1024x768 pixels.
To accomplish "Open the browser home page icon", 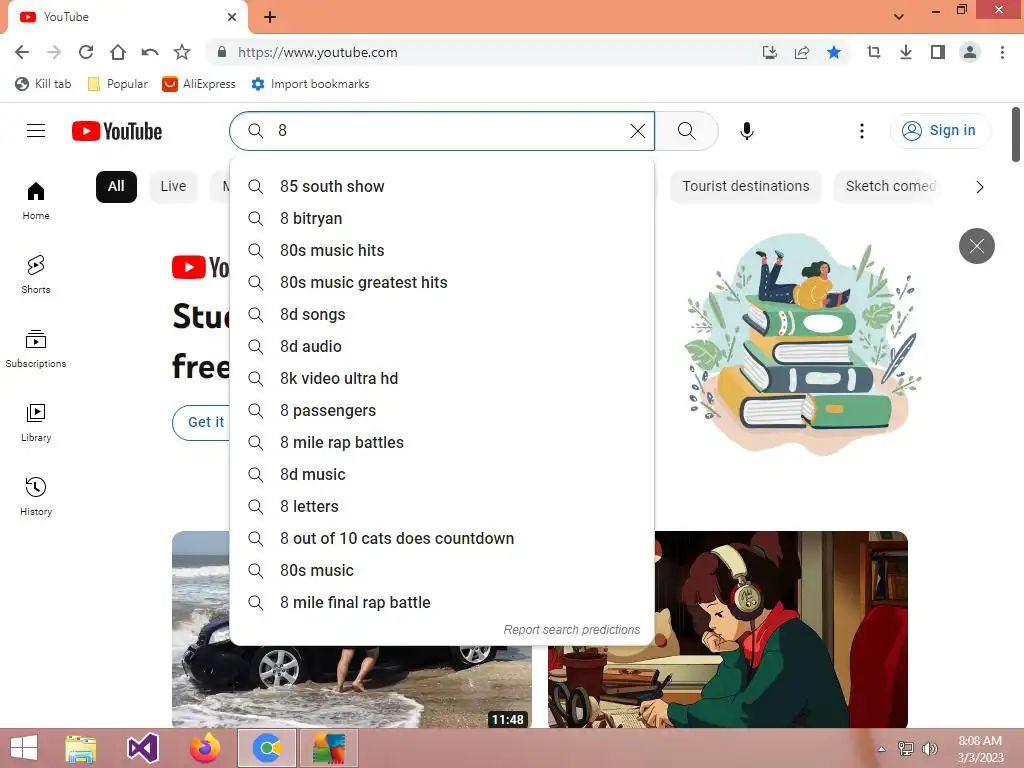I will (118, 52).
